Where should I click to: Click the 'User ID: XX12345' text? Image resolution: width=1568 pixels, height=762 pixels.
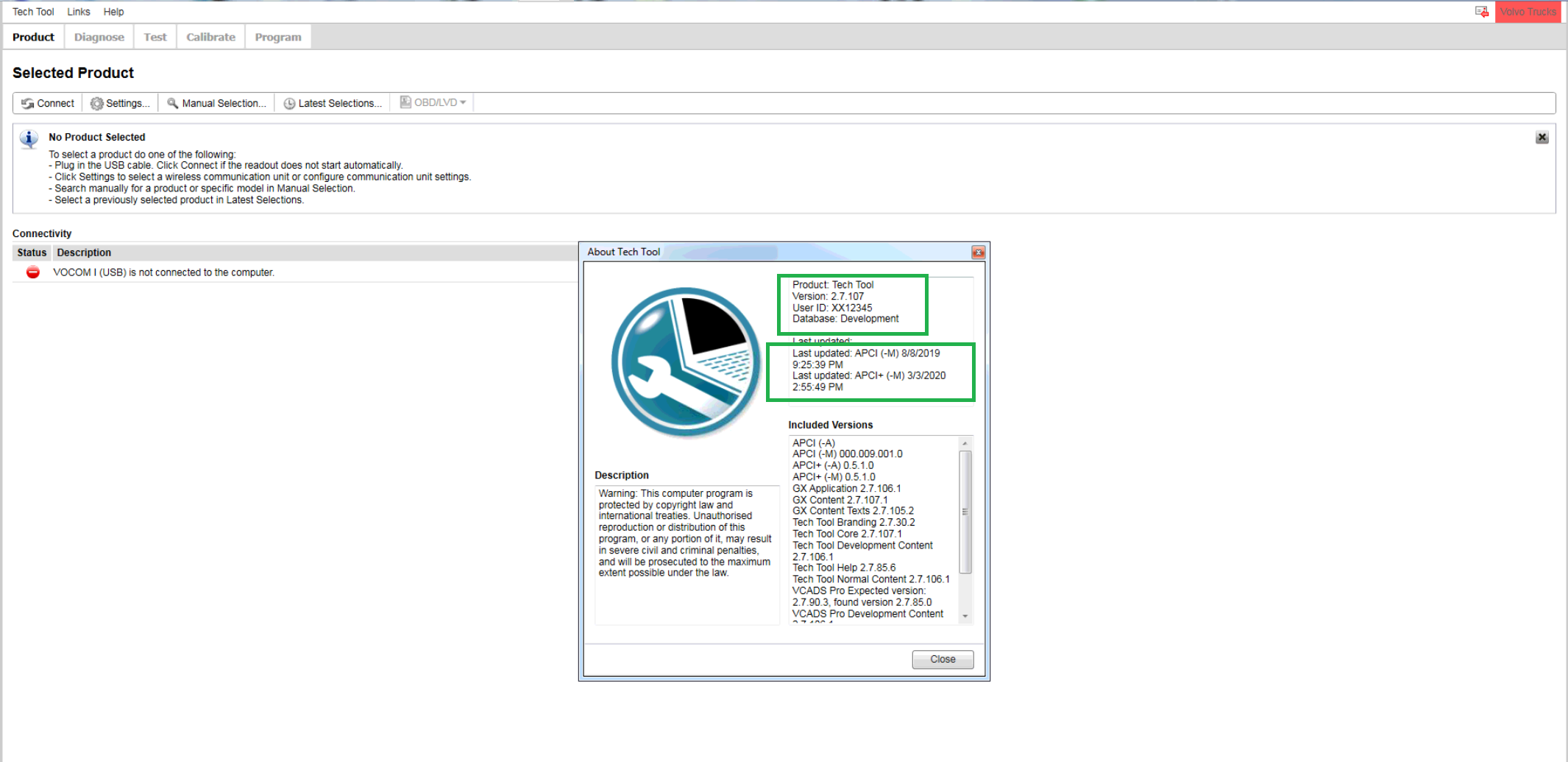(831, 308)
